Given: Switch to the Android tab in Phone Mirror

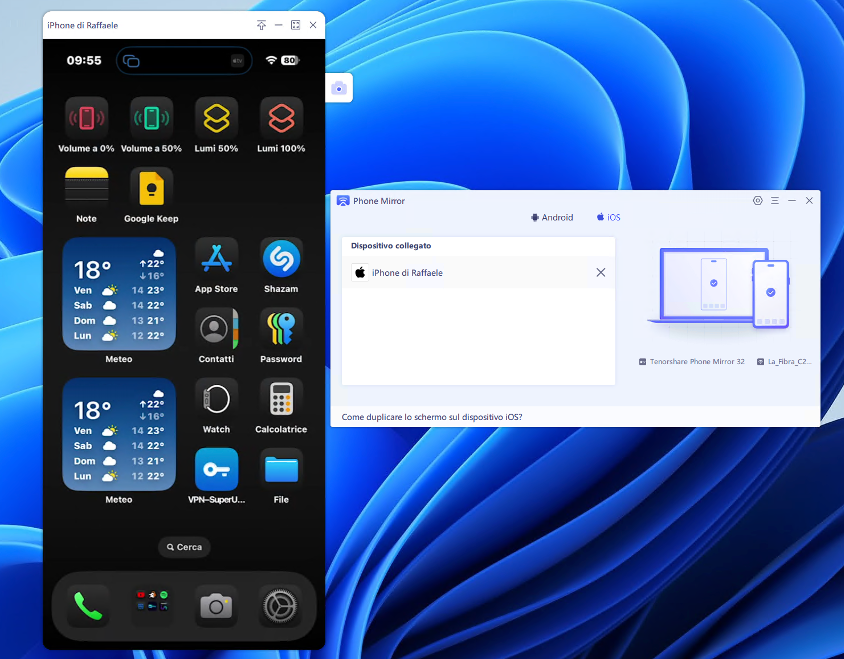Looking at the screenshot, I should tap(551, 216).
